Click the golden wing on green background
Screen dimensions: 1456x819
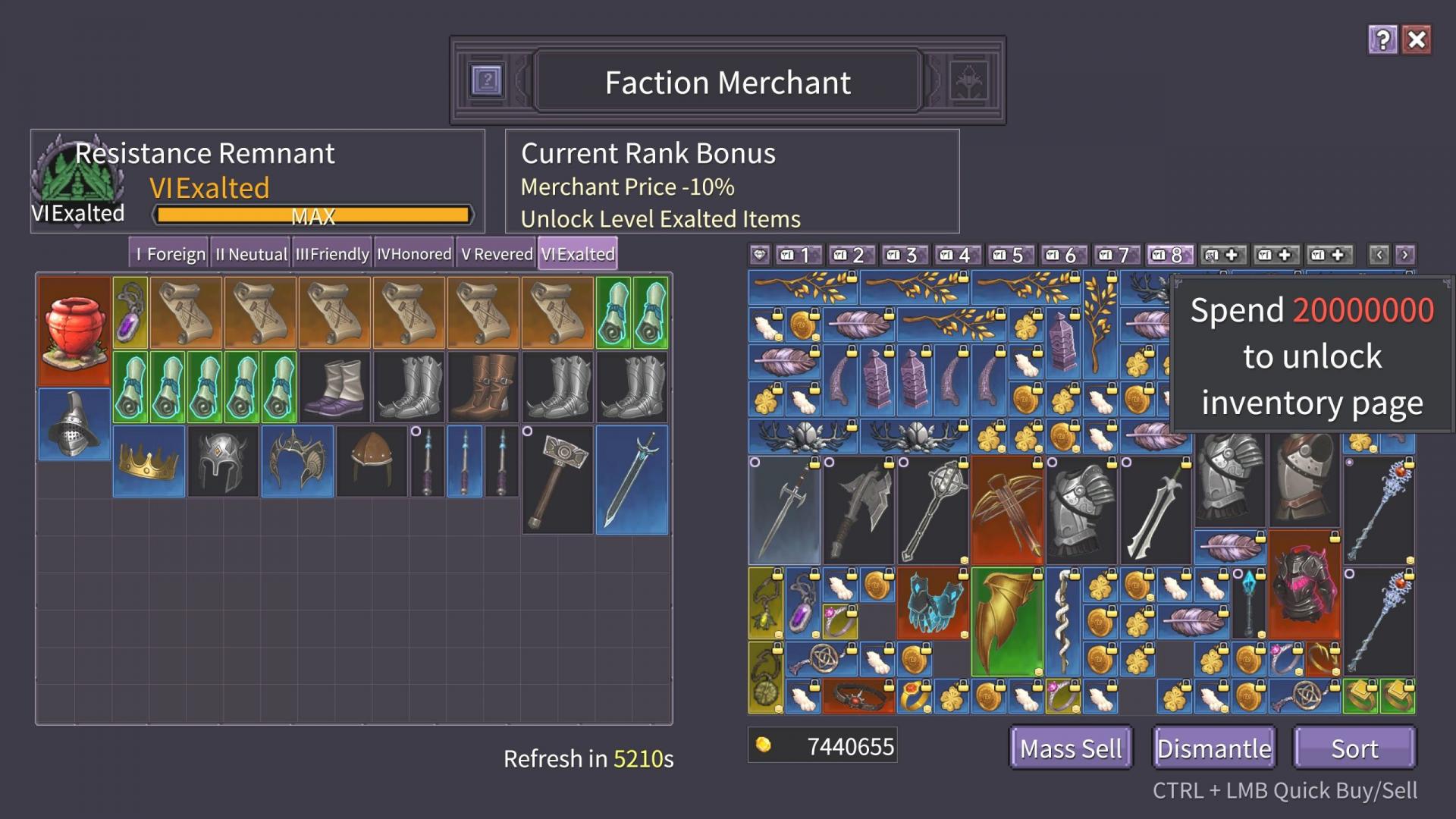click(x=1007, y=622)
